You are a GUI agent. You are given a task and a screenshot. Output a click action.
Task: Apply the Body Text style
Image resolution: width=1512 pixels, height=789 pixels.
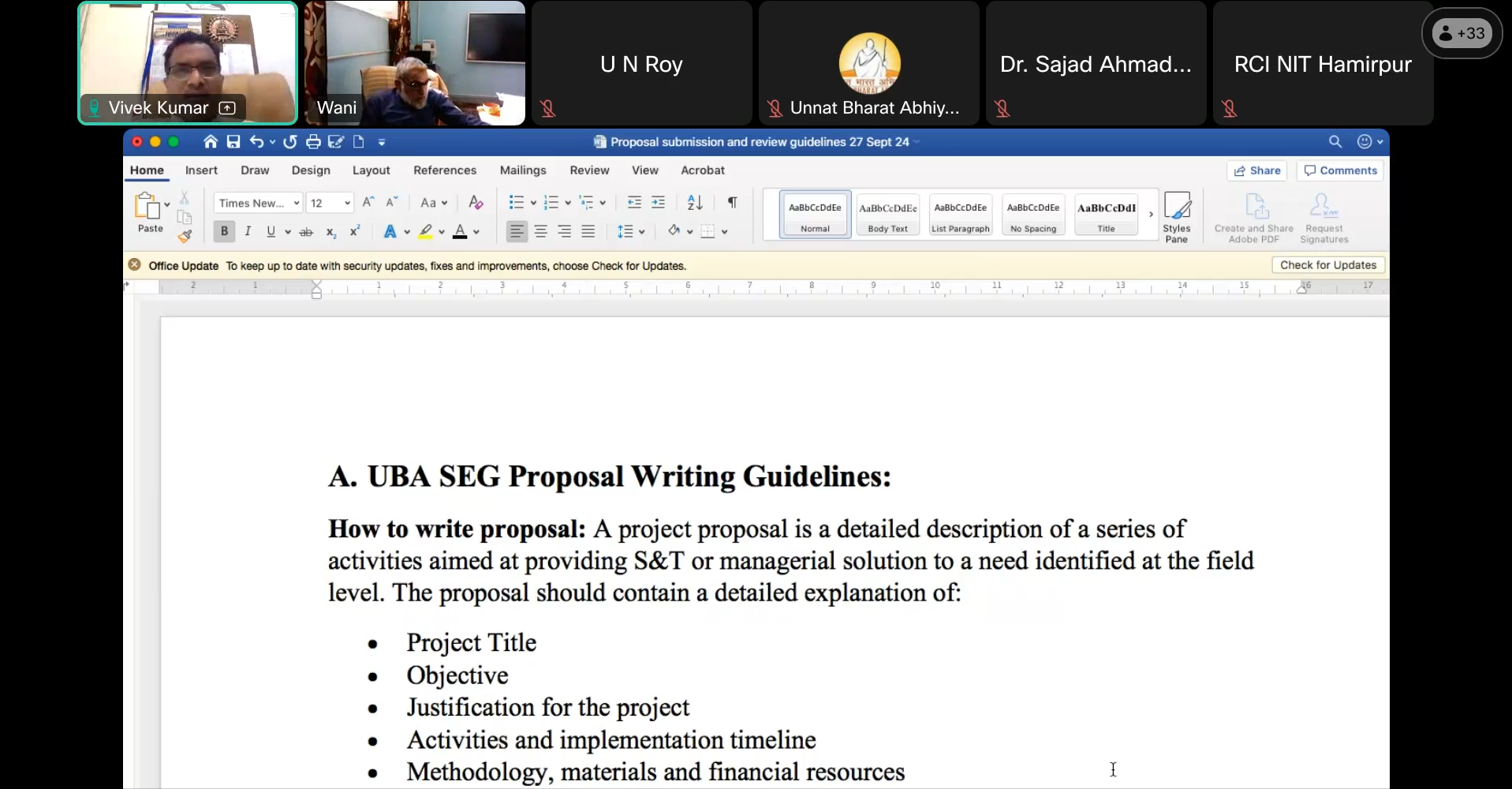point(888,215)
